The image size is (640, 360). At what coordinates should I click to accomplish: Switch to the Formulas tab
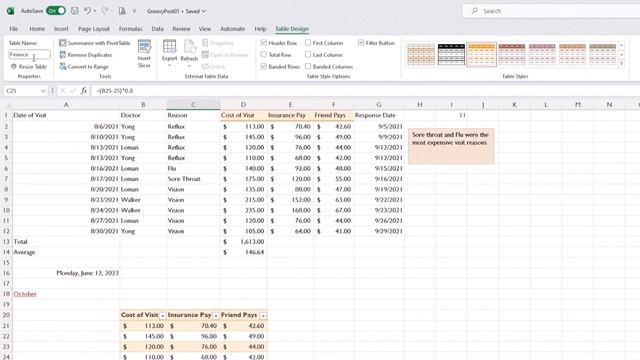(x=131, y=29)
